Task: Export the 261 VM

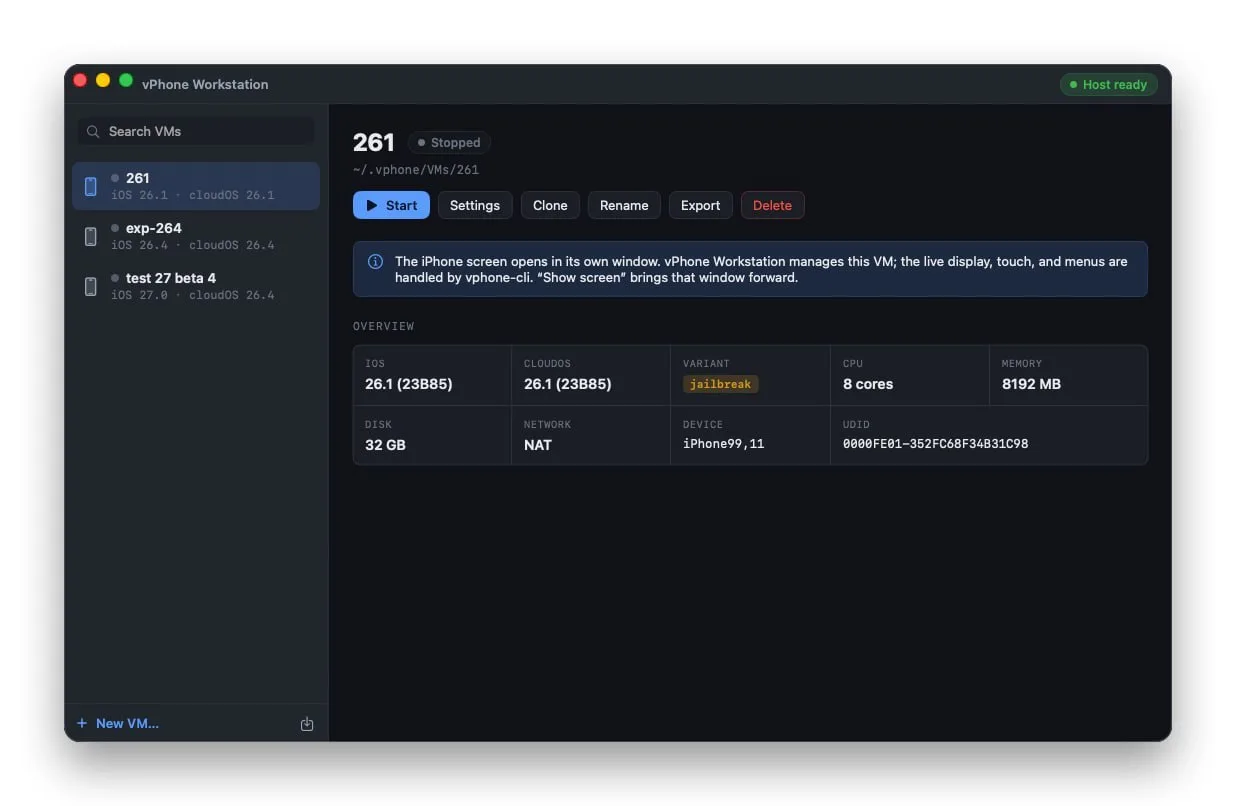Action: pos(700,205)
